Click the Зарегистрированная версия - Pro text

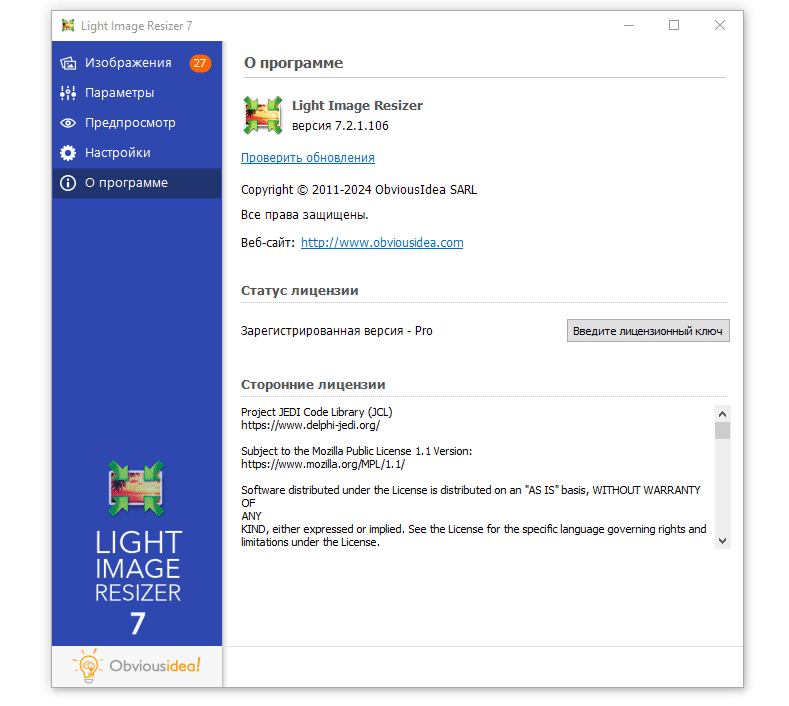(x=337, y=331)
